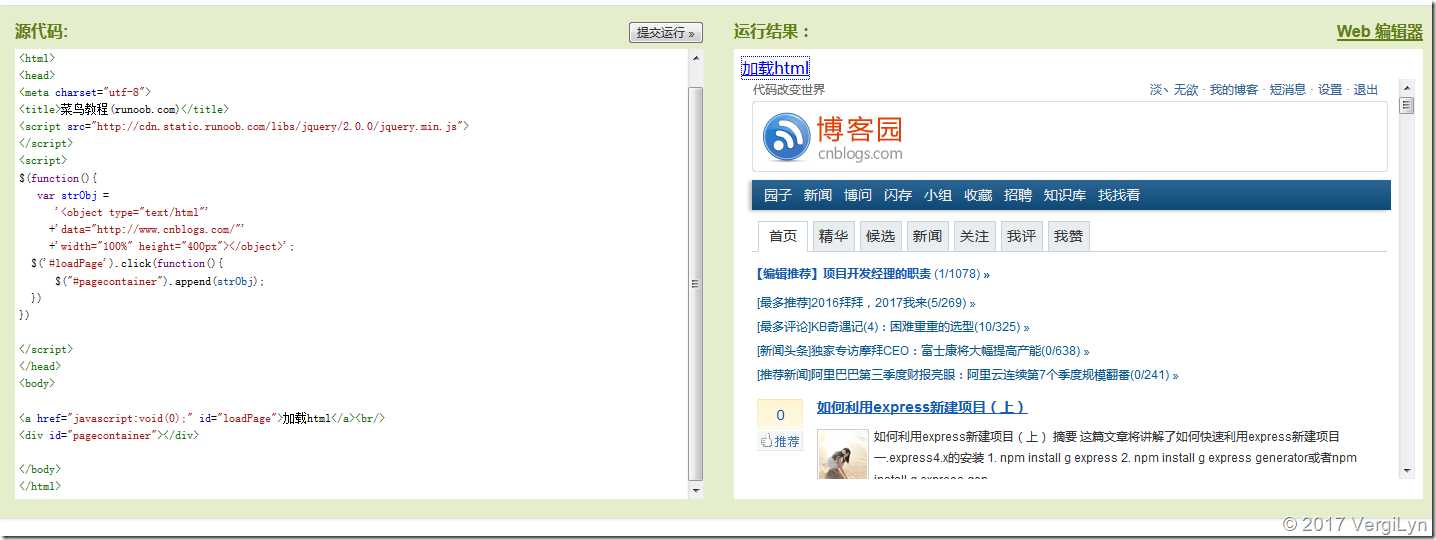Open the 招聘 menu item

click(x=1018, y=195)
